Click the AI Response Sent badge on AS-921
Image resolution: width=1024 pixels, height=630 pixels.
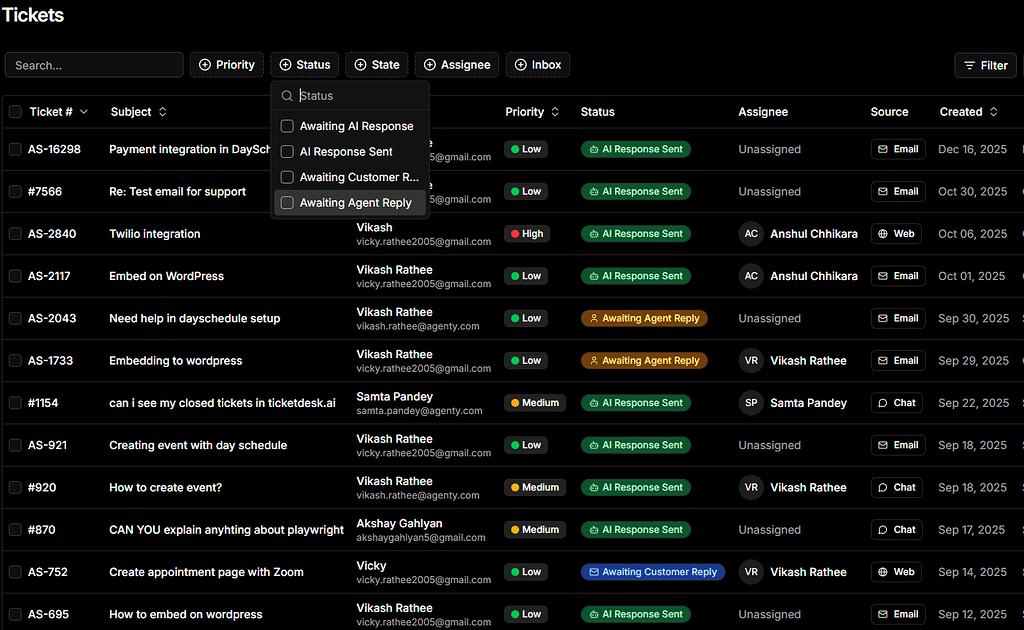point(636,445)
